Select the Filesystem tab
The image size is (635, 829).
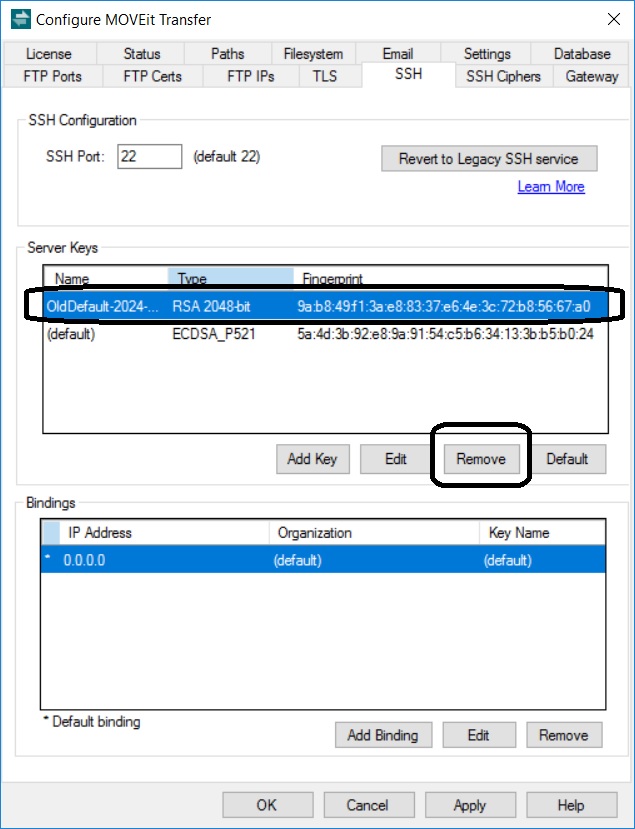point(313,54)
